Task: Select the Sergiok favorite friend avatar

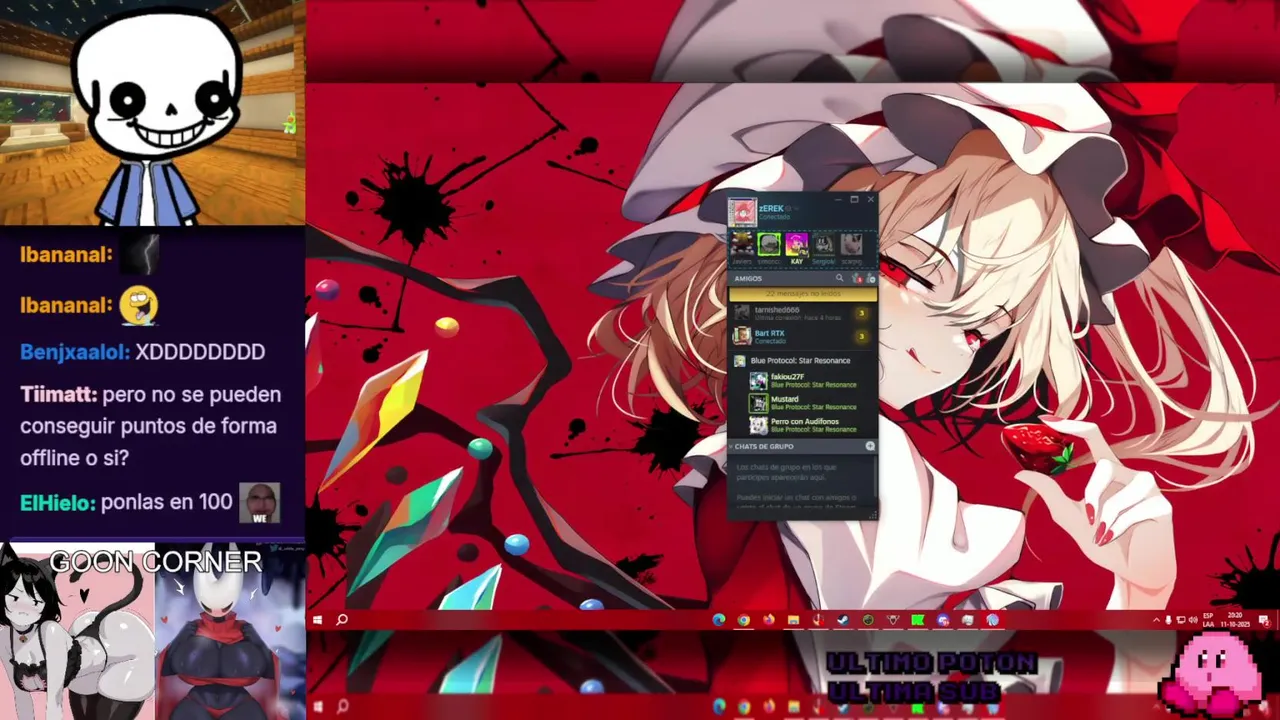Action: (824, 244)
